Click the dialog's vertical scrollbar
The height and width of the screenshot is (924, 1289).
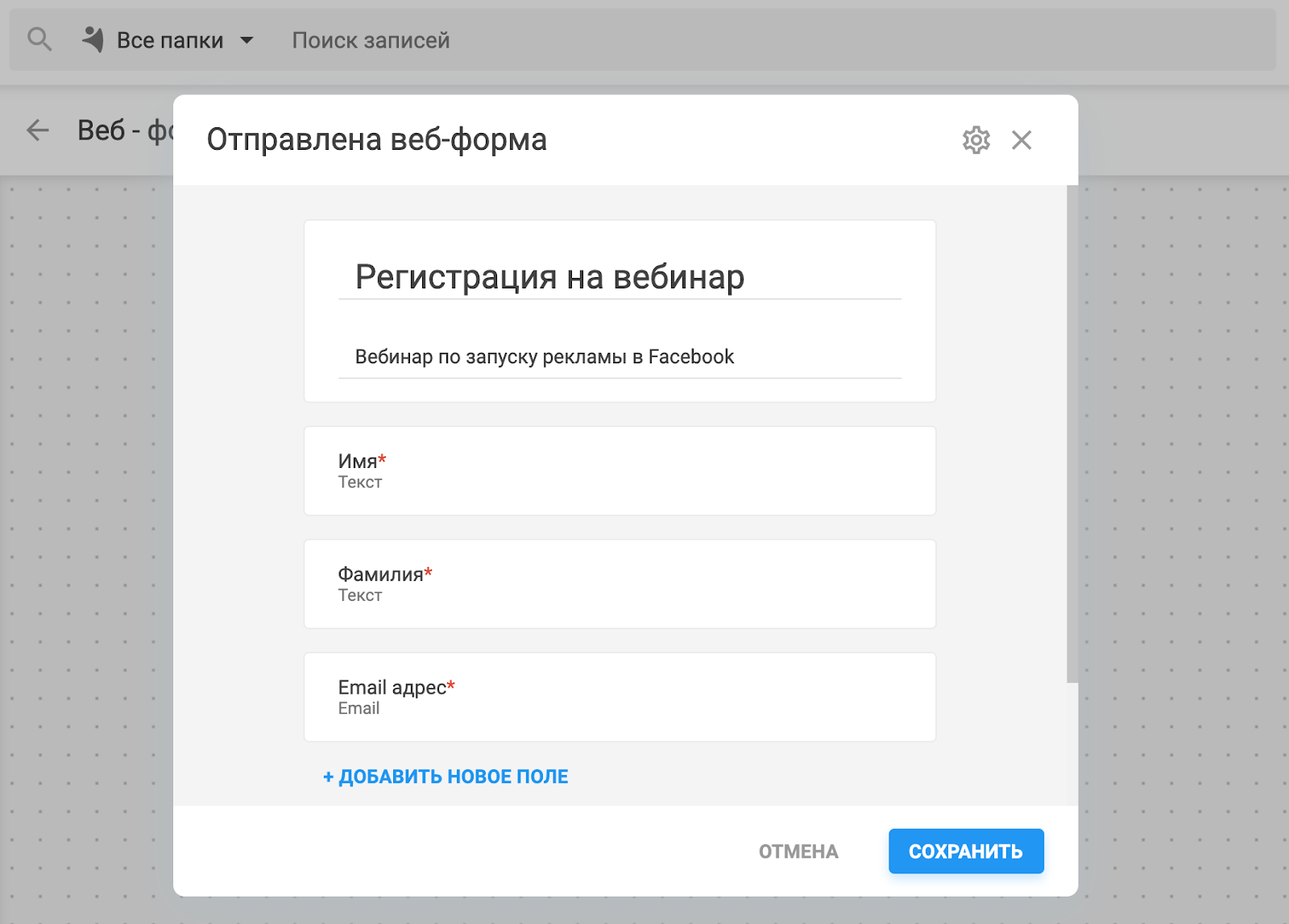(1071, 435)
